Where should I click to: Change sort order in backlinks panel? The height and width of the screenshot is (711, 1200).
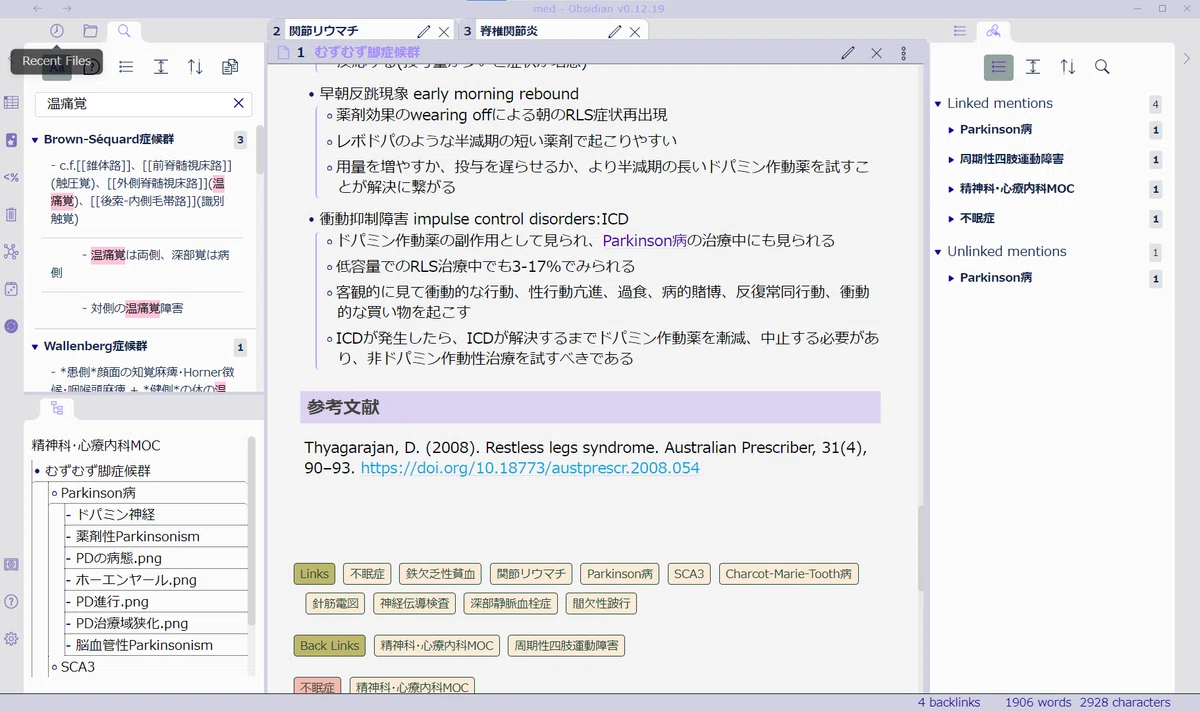point(1068,67)
